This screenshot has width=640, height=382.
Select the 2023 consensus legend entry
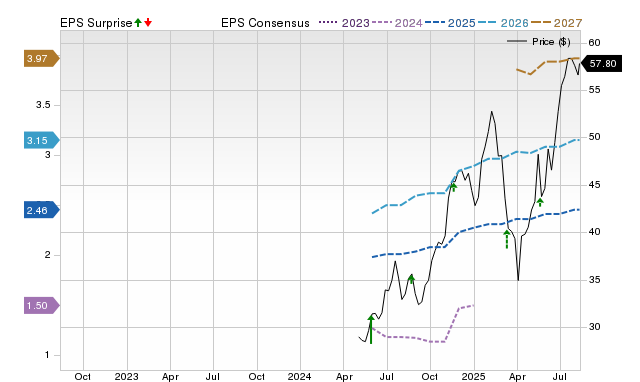[344, 23]
